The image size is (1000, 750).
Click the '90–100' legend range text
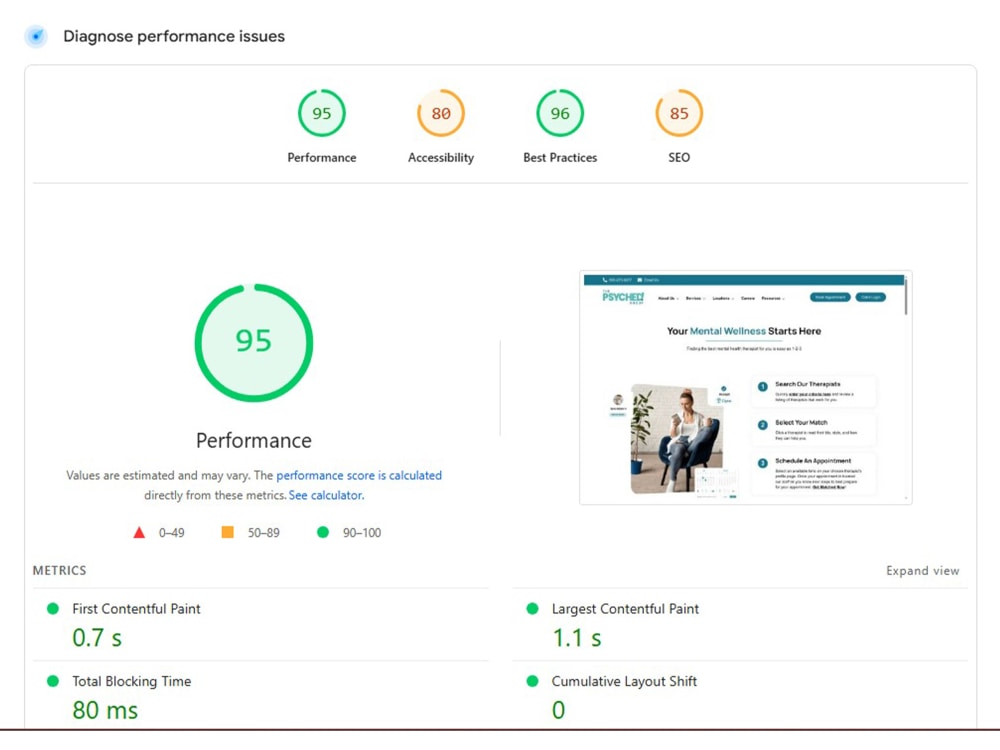click(x=362, y=533)
